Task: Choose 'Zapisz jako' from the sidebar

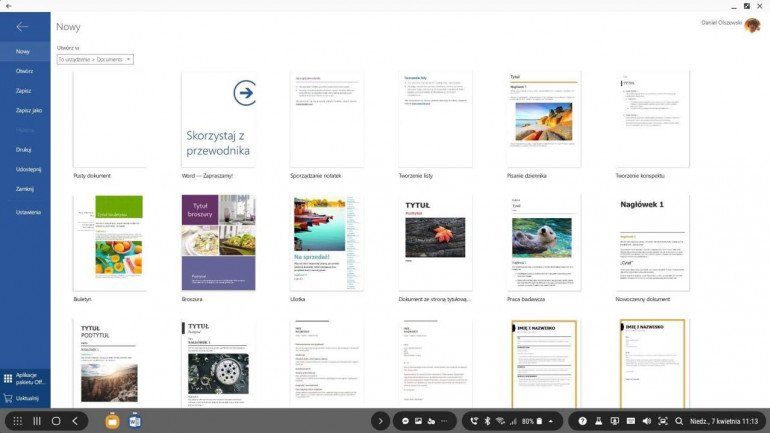Action: point(29,110)
